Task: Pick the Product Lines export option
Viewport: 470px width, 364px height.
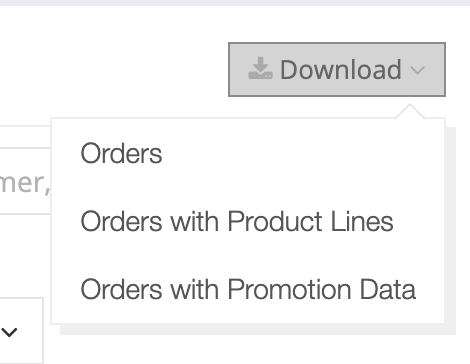Action: (237, 221)
